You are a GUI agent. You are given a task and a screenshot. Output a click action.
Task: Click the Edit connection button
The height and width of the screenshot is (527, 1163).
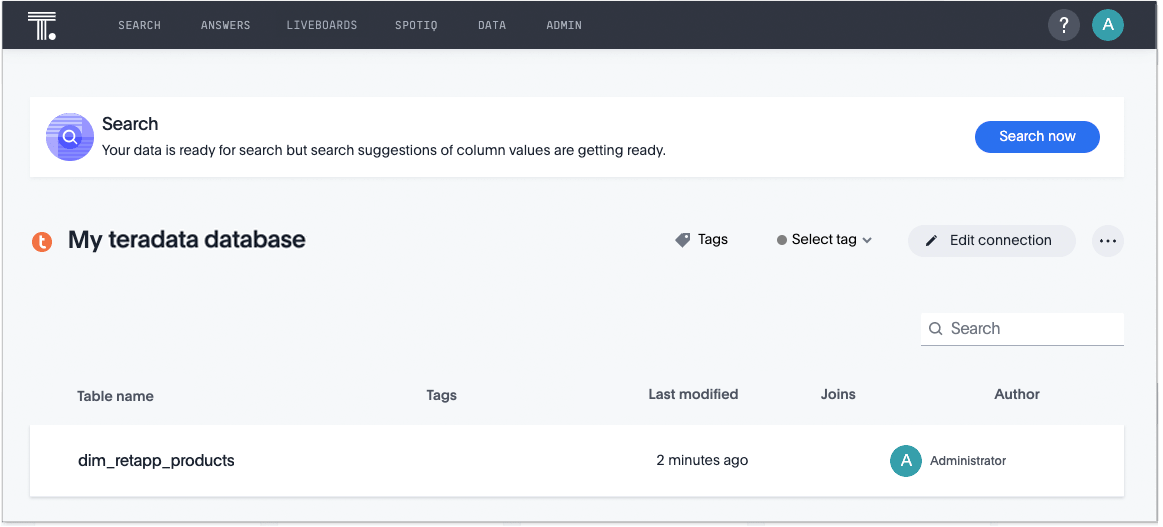coord(991,241)
